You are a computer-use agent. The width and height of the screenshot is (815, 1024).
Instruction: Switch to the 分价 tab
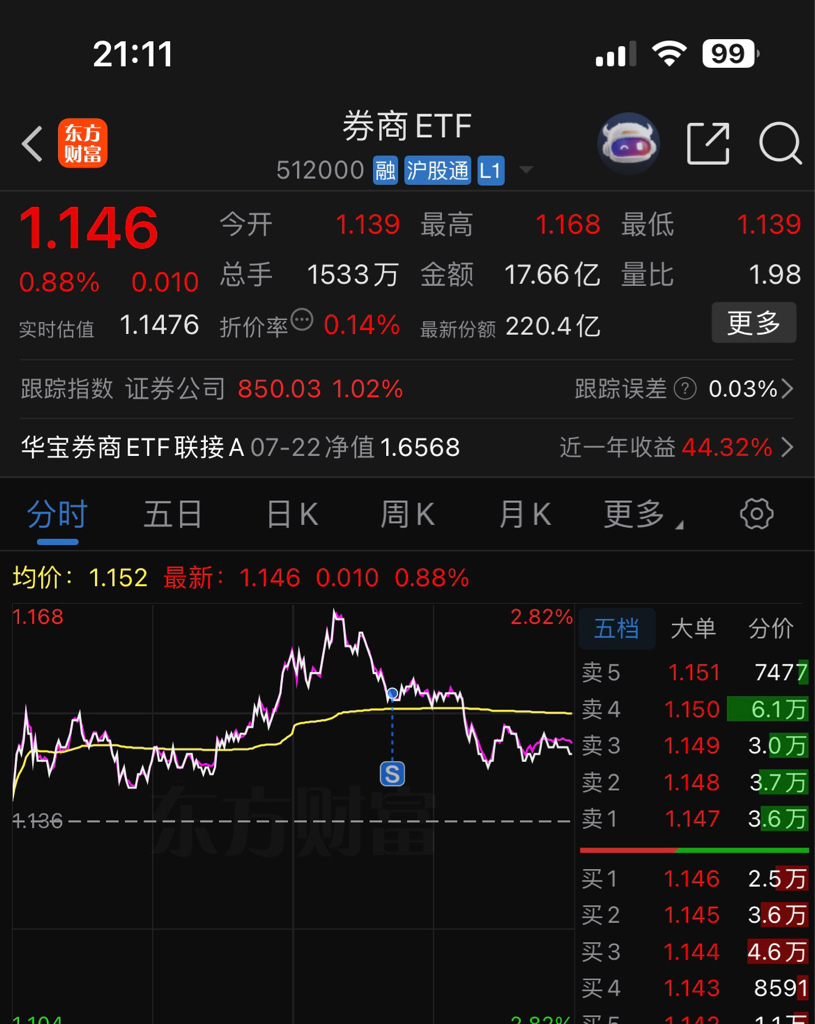771,628
